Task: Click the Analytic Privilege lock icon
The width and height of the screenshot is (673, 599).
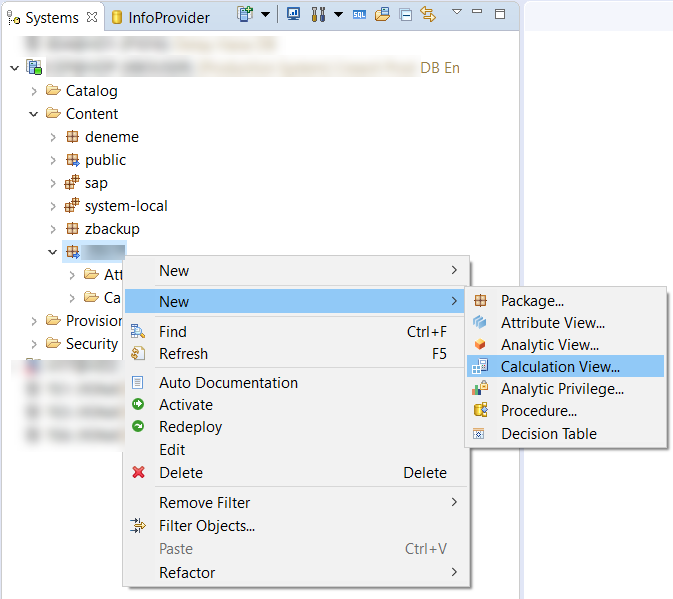Action: point(480,388)
